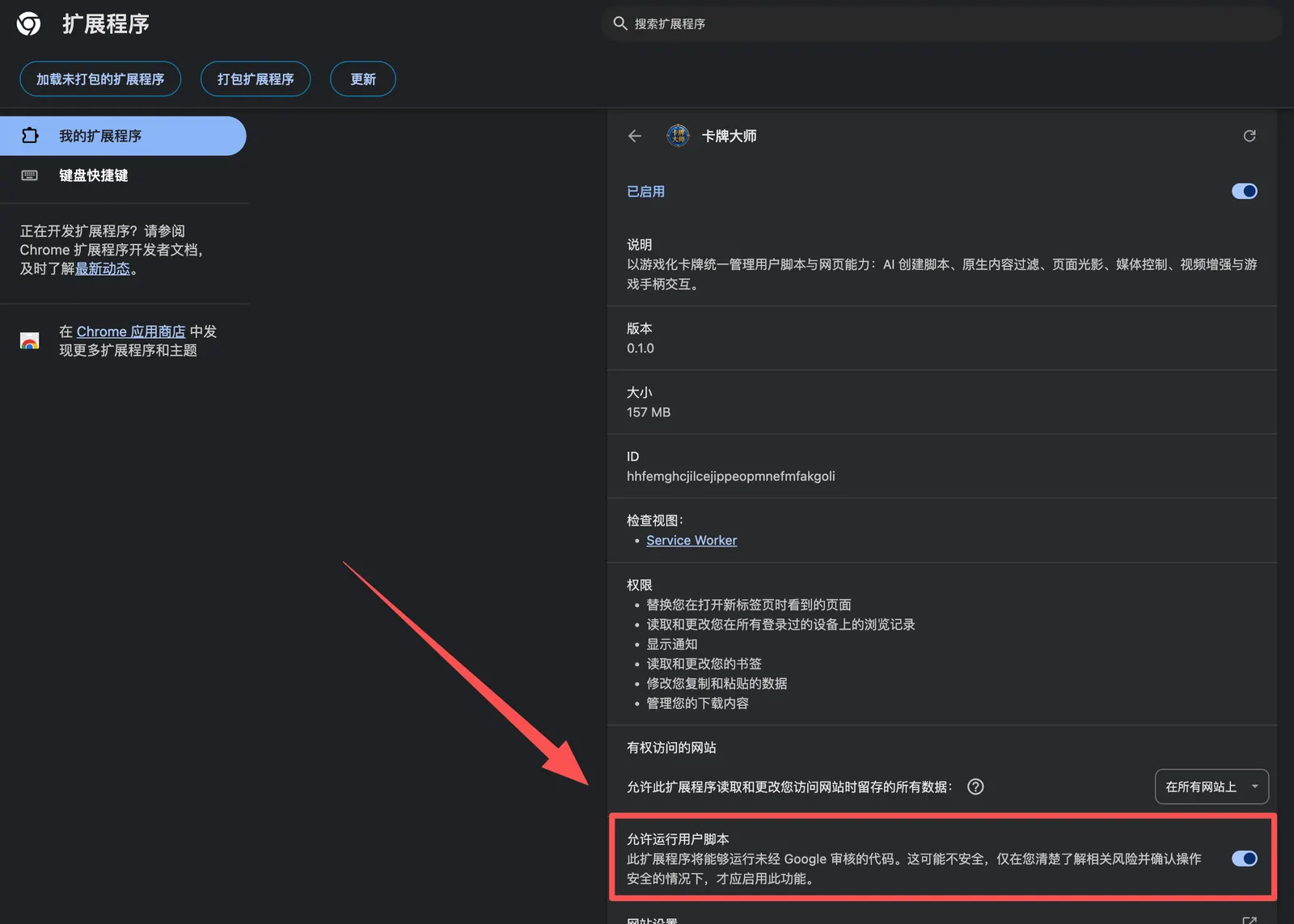Screen dimensions: 1294x924
Task: Click the permission 读取和更改您的书签
Action: 704,664
